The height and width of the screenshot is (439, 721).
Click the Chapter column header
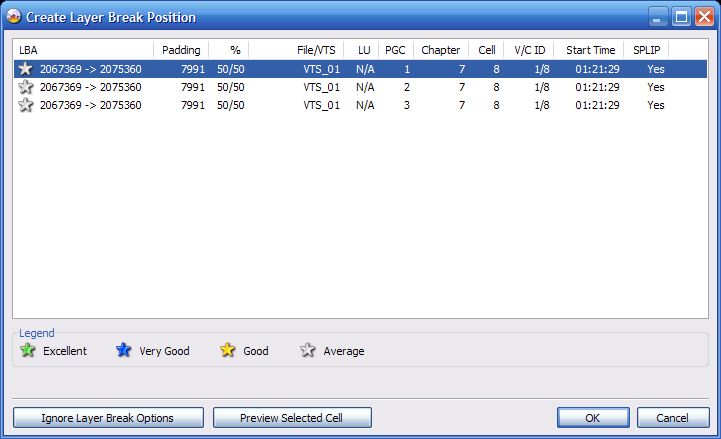pyautogui.click(x=440, y=49)
